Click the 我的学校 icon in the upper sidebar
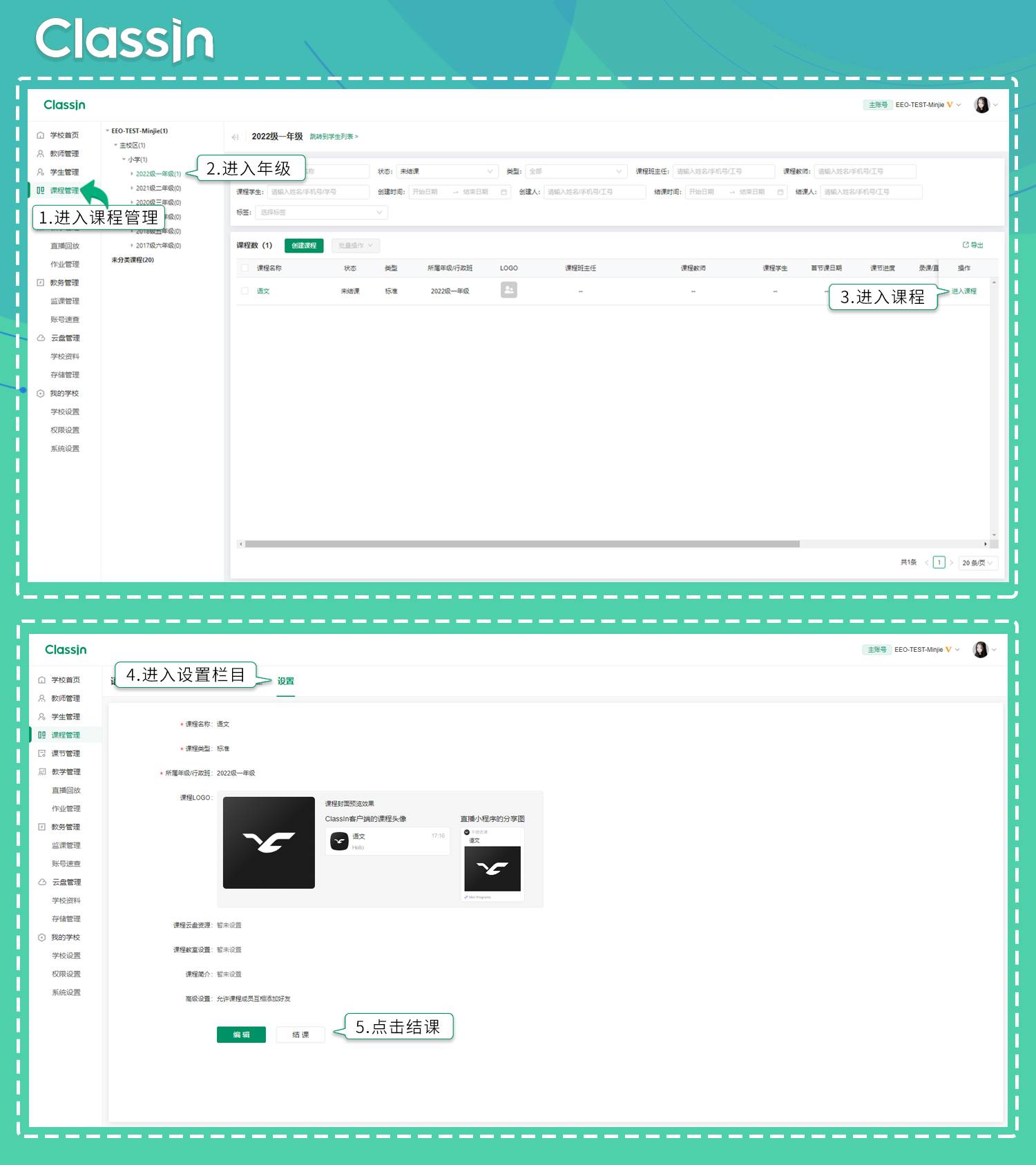Screen dimensions: 1036x1165 tap(41, 393)
